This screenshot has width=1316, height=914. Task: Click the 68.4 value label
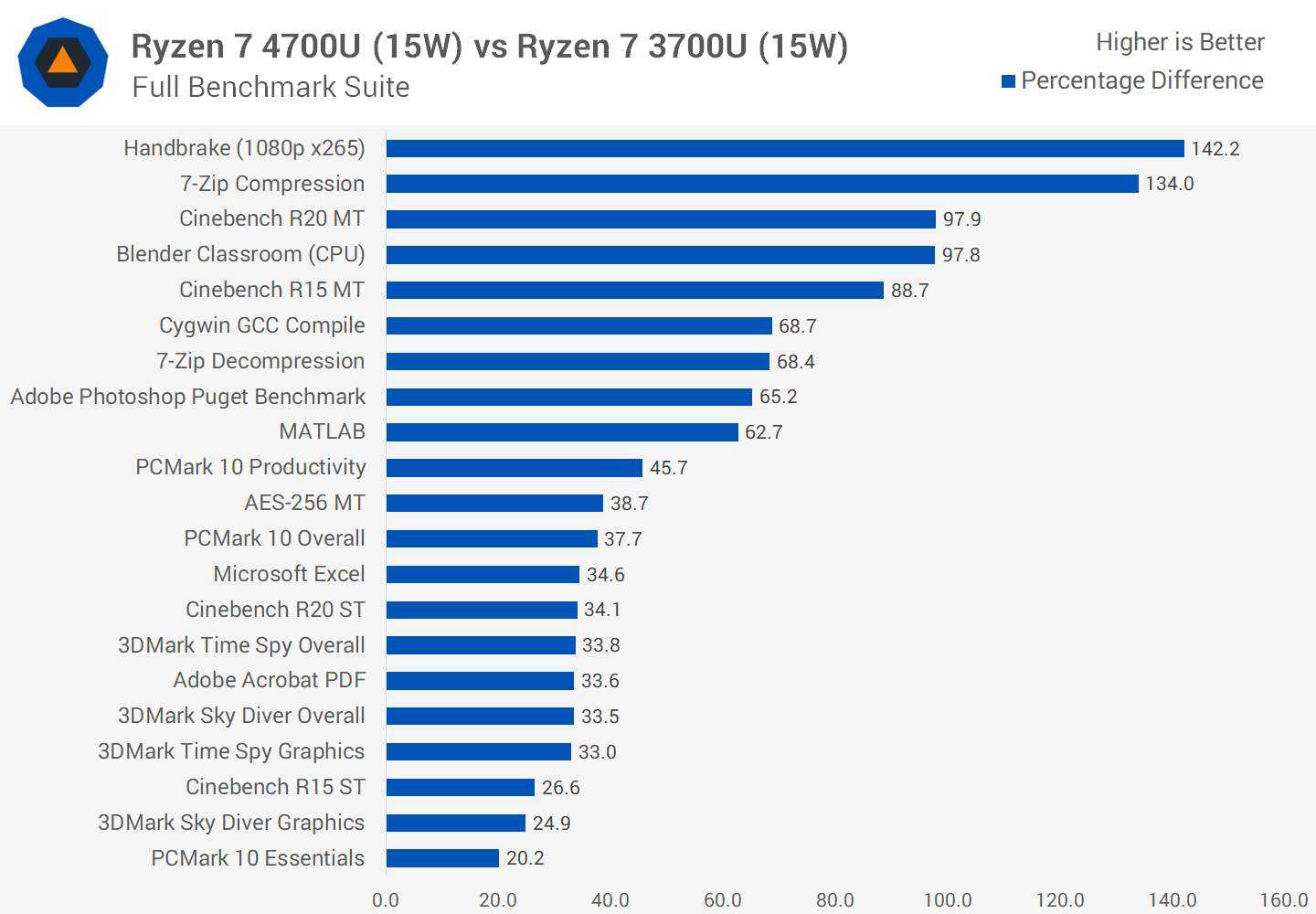796,362
